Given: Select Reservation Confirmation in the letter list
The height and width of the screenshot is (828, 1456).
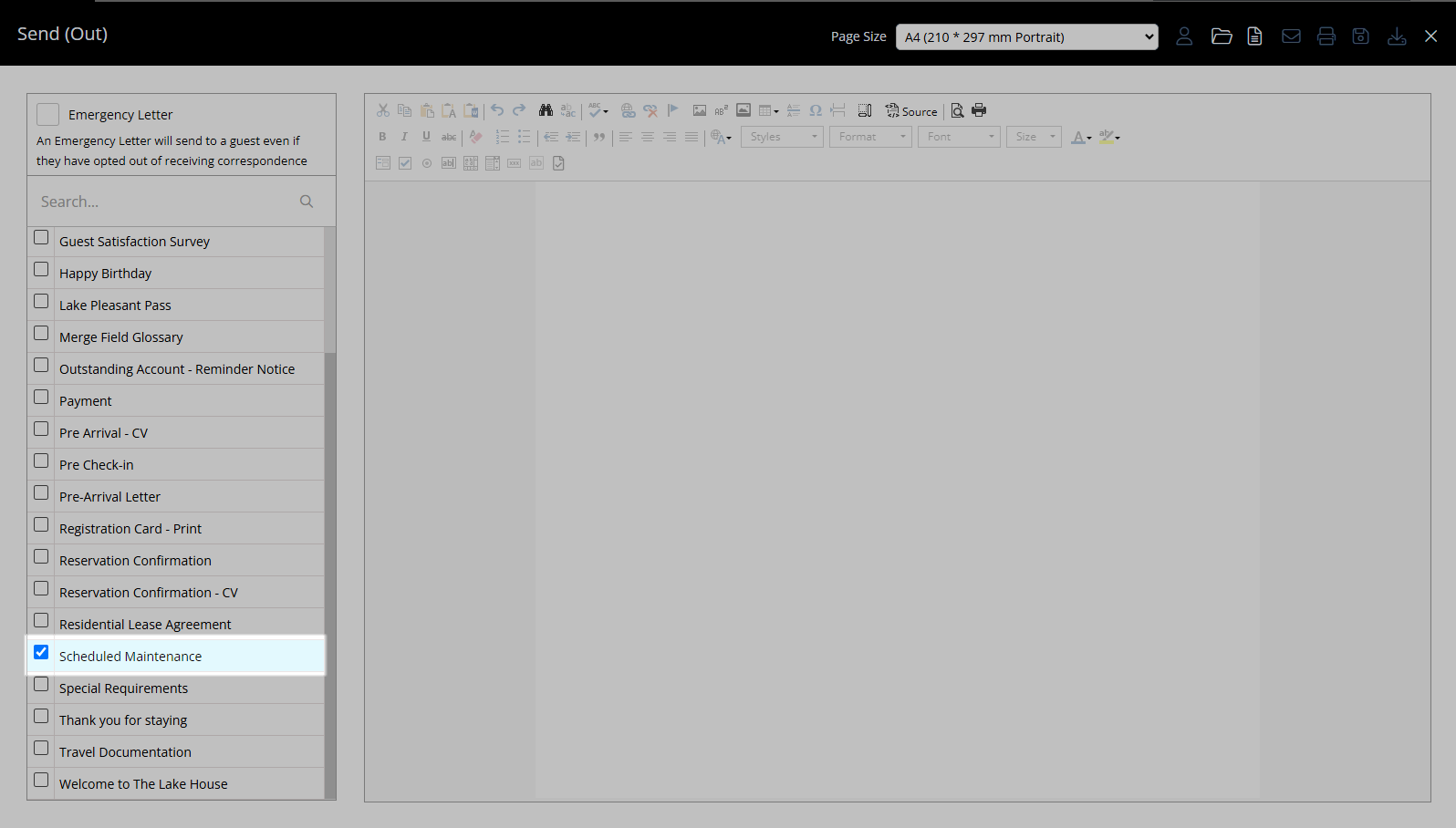Looking at the screenshot, I should [x=135, y=561].
